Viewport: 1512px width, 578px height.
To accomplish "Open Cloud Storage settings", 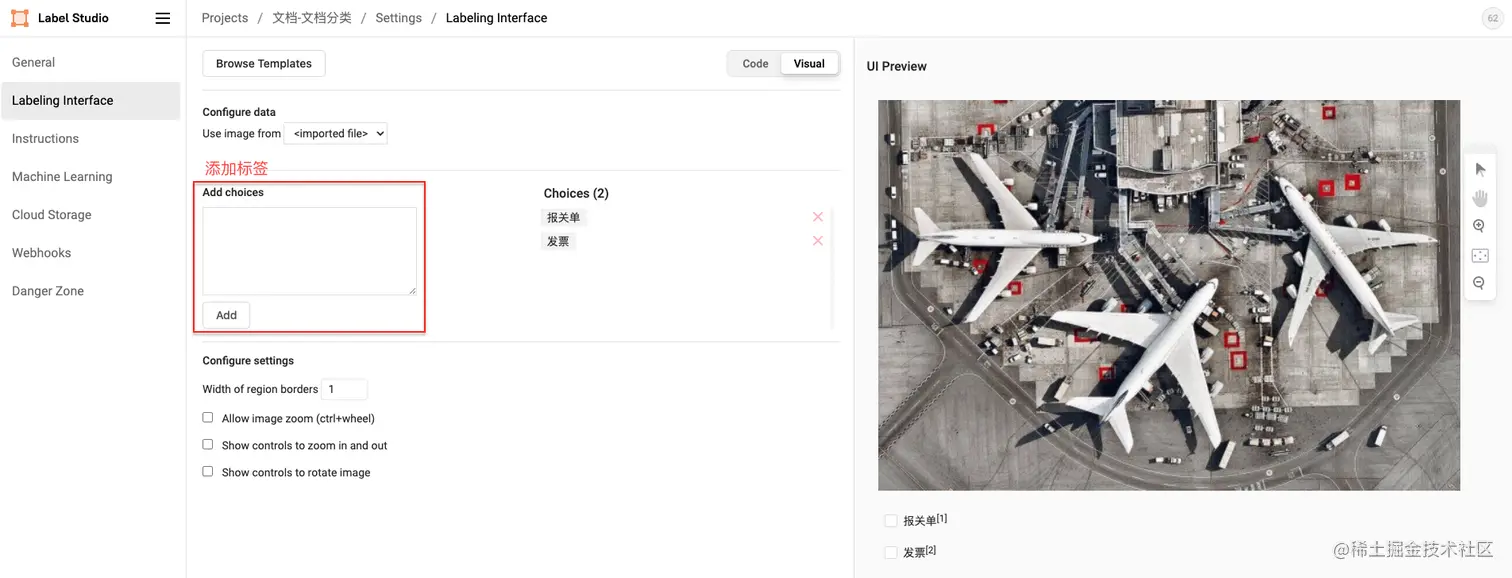I will tap(51, 214).
